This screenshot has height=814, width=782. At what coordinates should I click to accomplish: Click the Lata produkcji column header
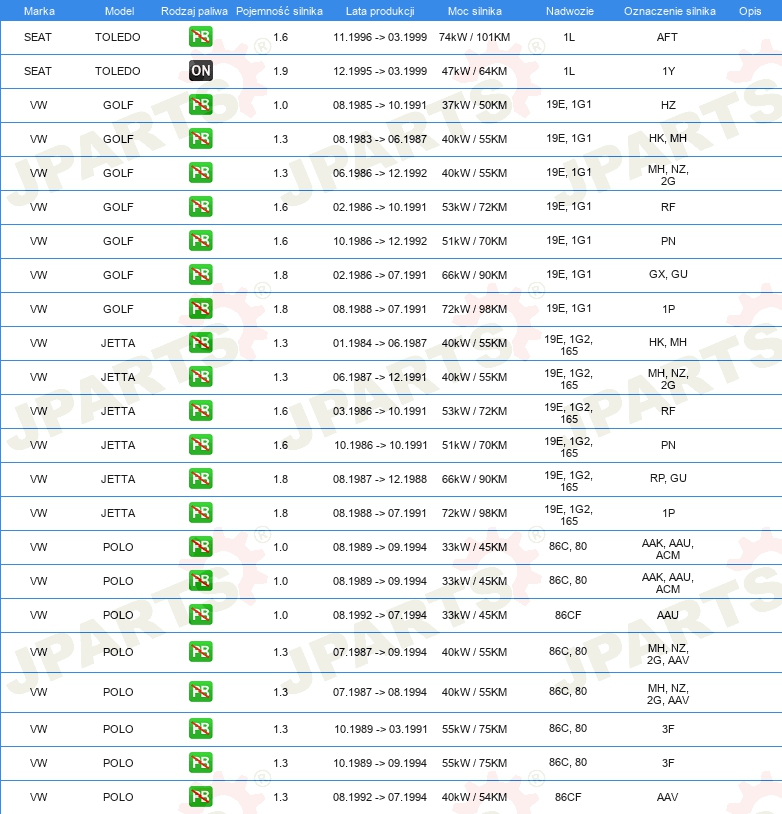(380, 11)
